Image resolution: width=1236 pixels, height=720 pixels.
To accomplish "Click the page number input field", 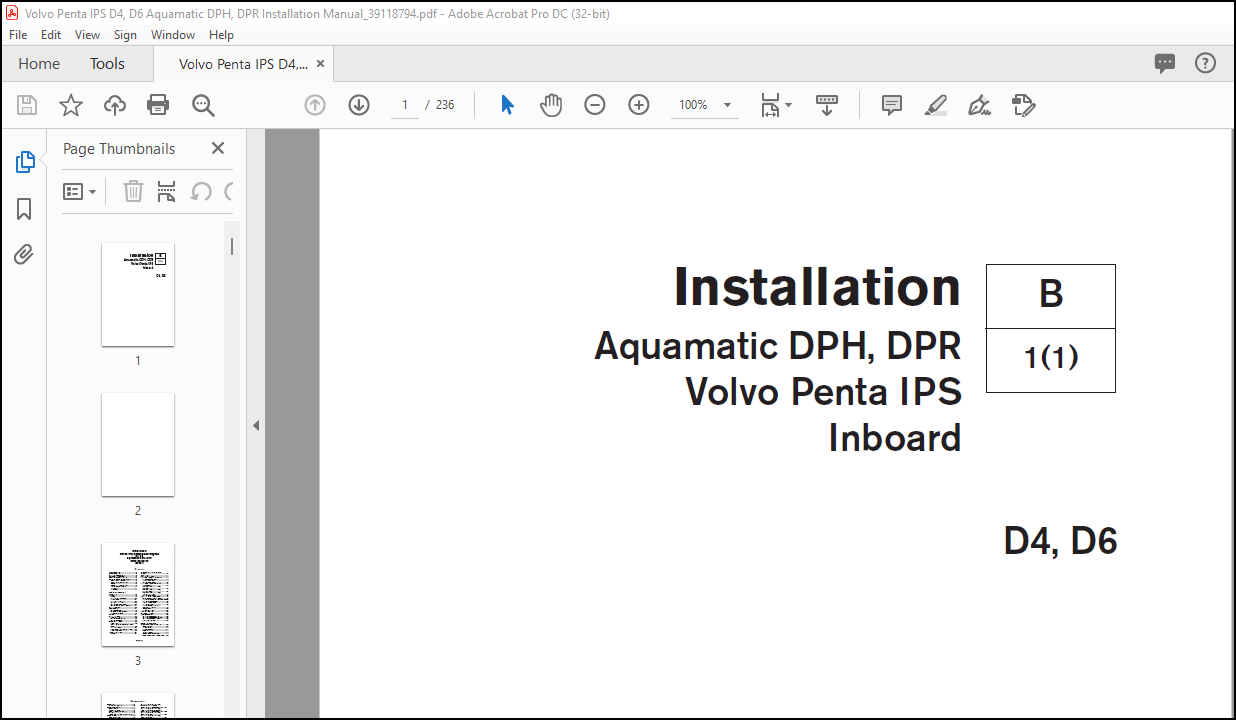I will pyautogui.click(x=405, y=105).
